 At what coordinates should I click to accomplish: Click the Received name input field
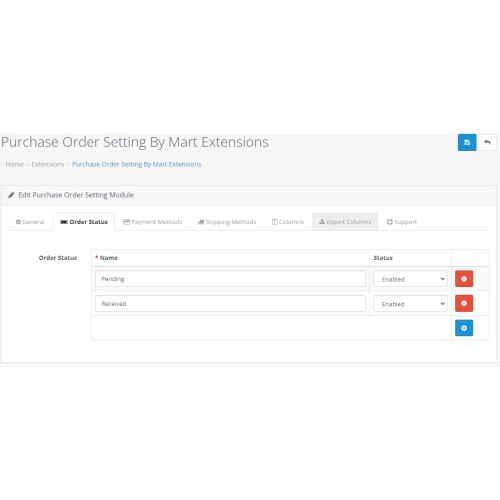click(x=230, y=304)
